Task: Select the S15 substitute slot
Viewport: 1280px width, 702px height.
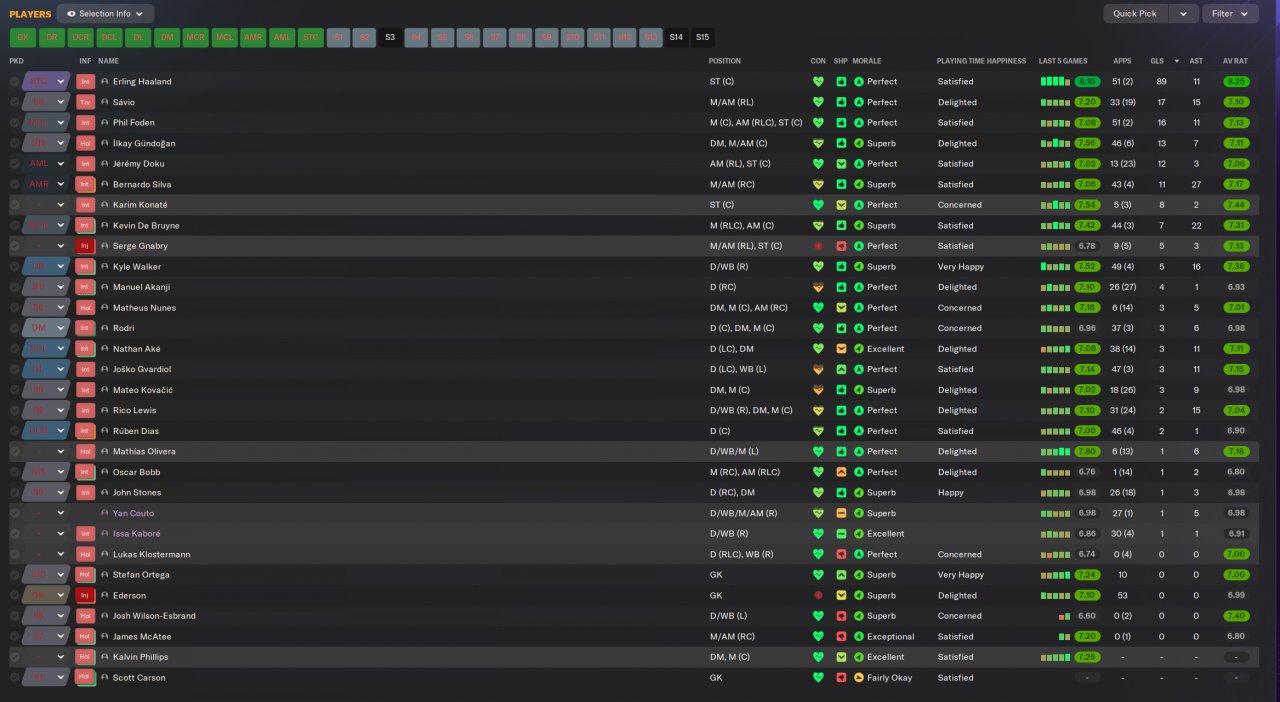Action: [703, 38]
